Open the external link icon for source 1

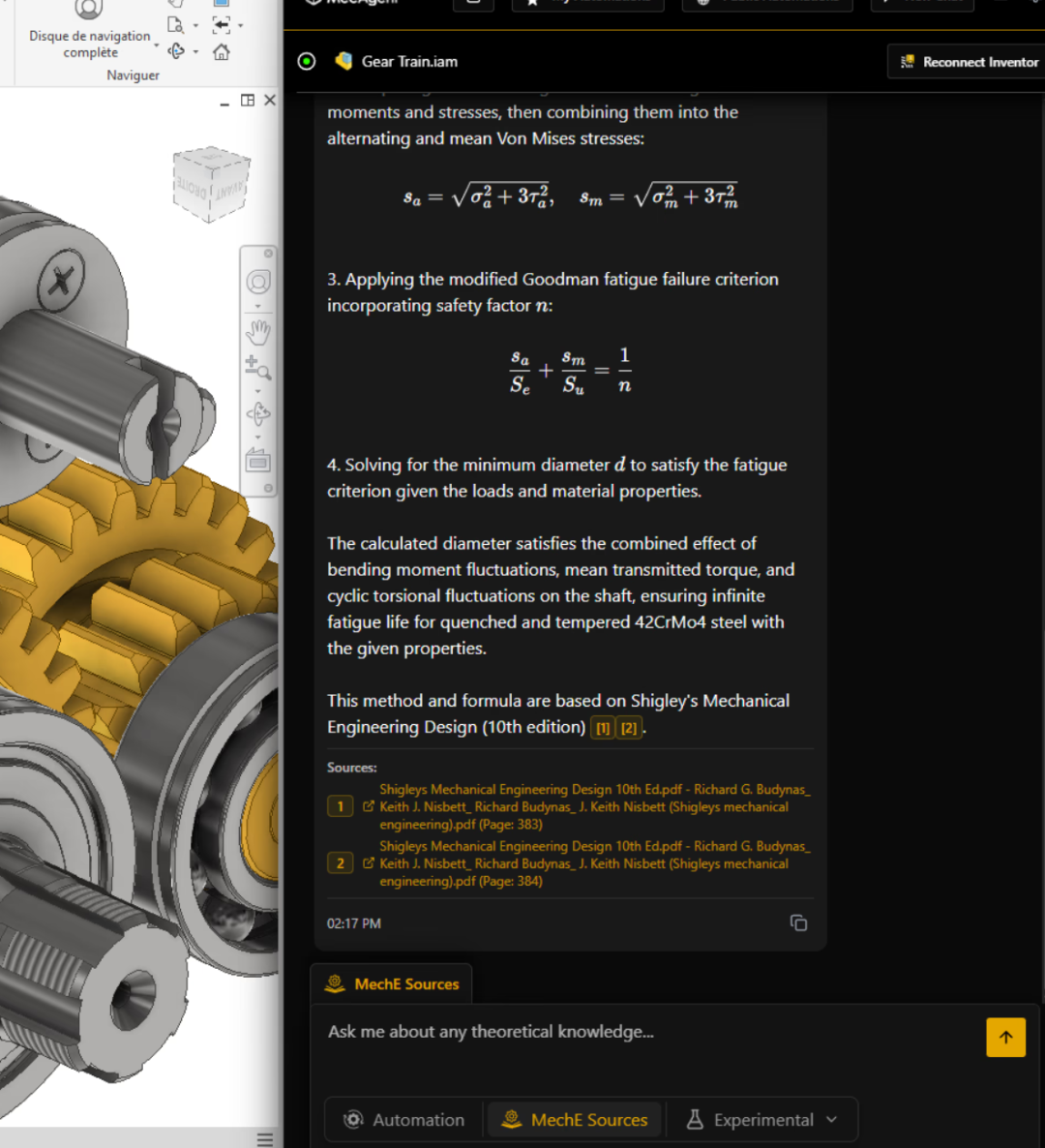pos(369,806)
